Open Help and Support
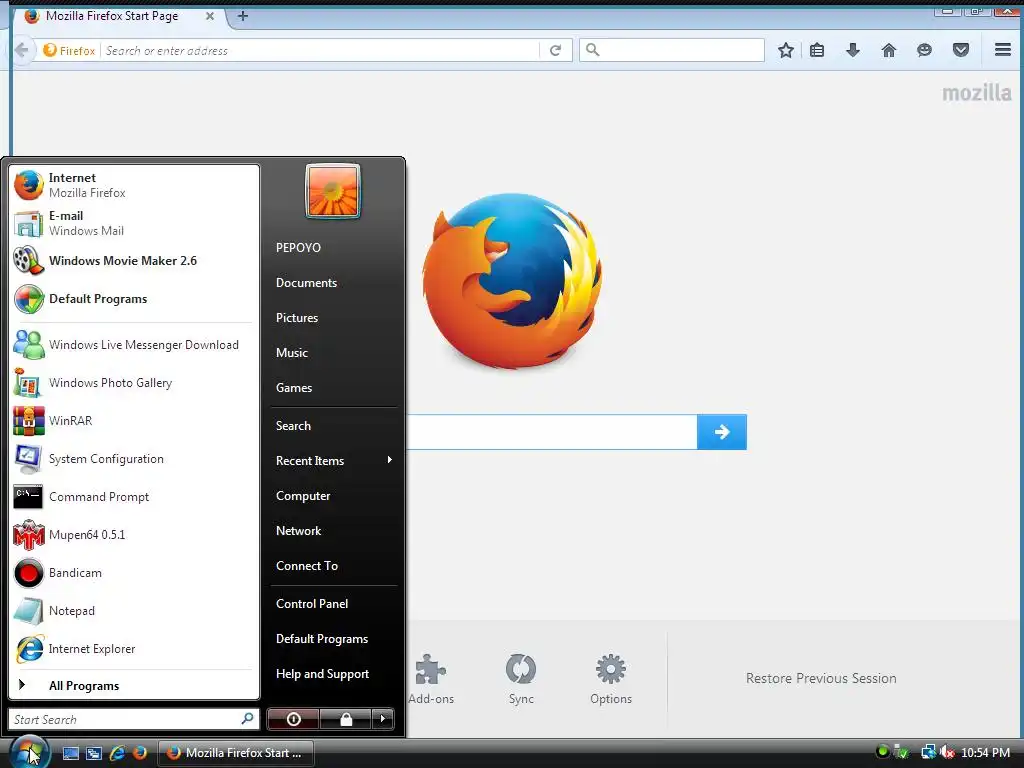This screenshot has height=768, width=1024. point(323,674)
